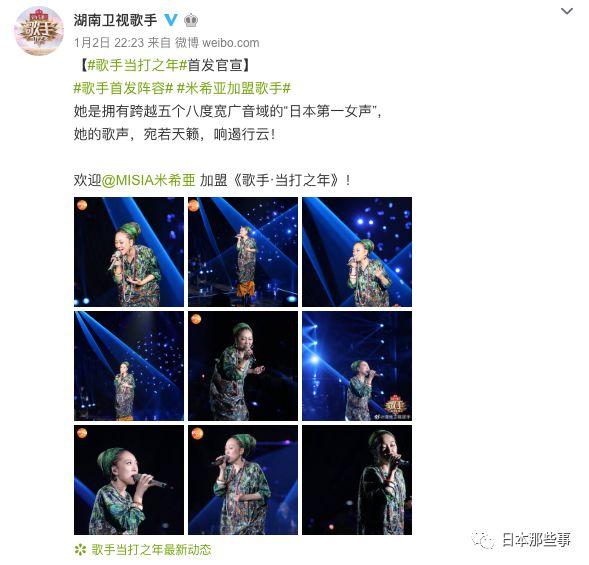The image size is (589, 565).
Task: Open the bottom-right dark photo thumbnail
Action: (357, 480)
